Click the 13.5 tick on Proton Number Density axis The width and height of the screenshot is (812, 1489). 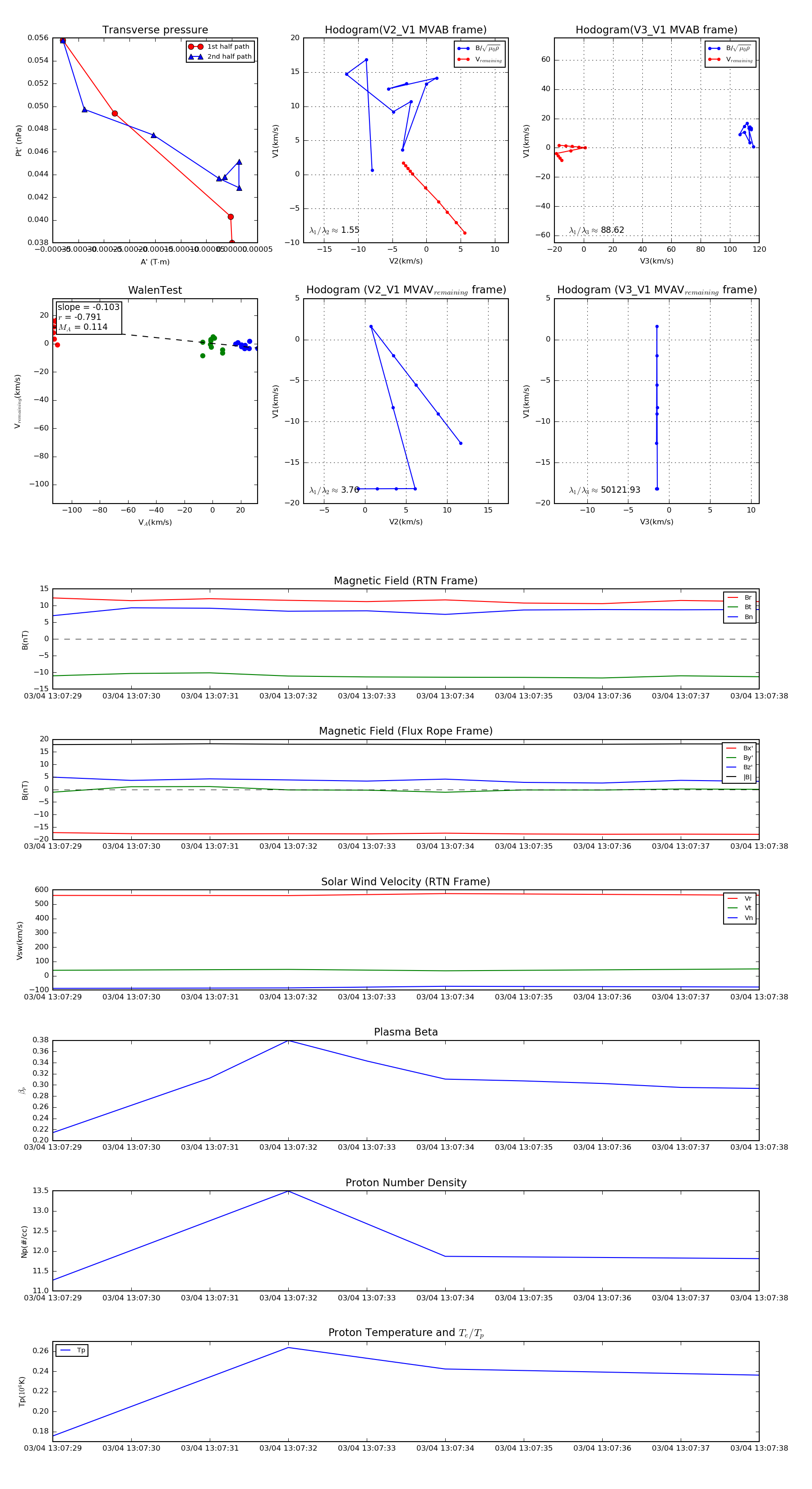[x=41, y=1191]
